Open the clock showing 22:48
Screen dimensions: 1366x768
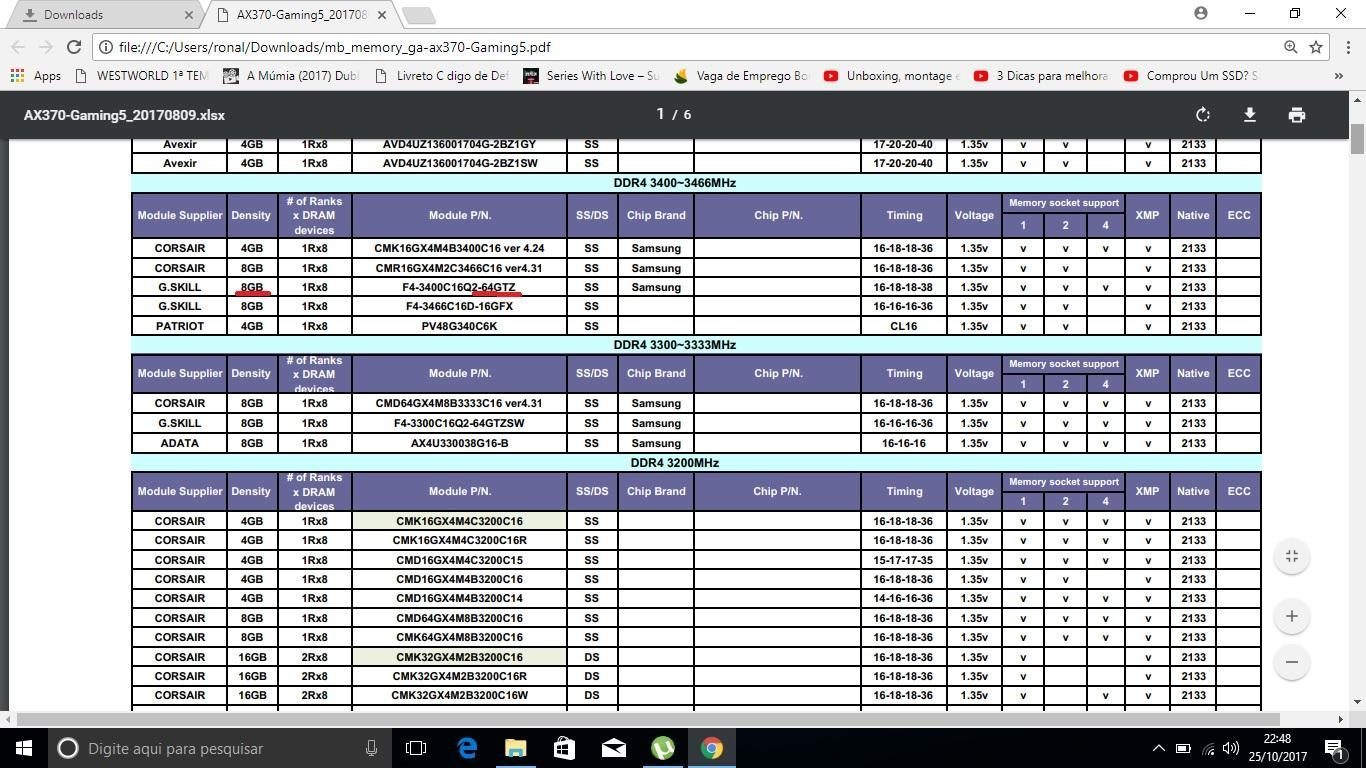(1276, 748)
